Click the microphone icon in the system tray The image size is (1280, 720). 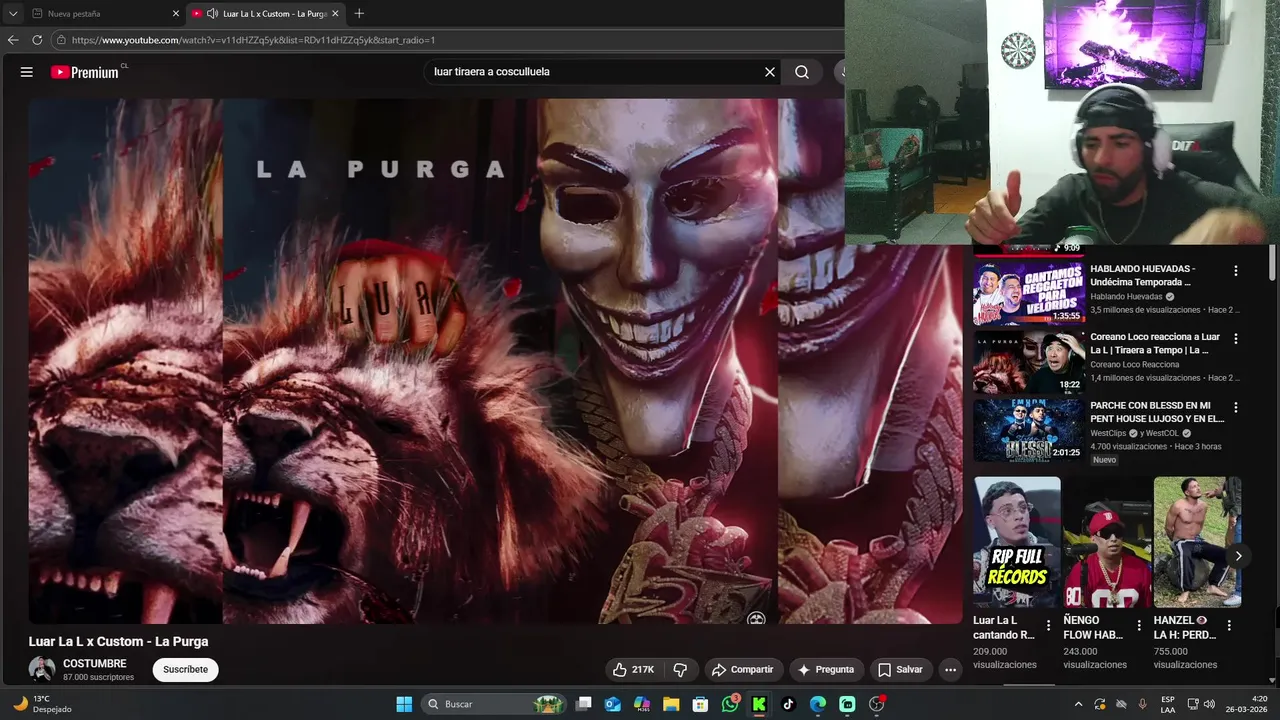tap(1142, 704)
